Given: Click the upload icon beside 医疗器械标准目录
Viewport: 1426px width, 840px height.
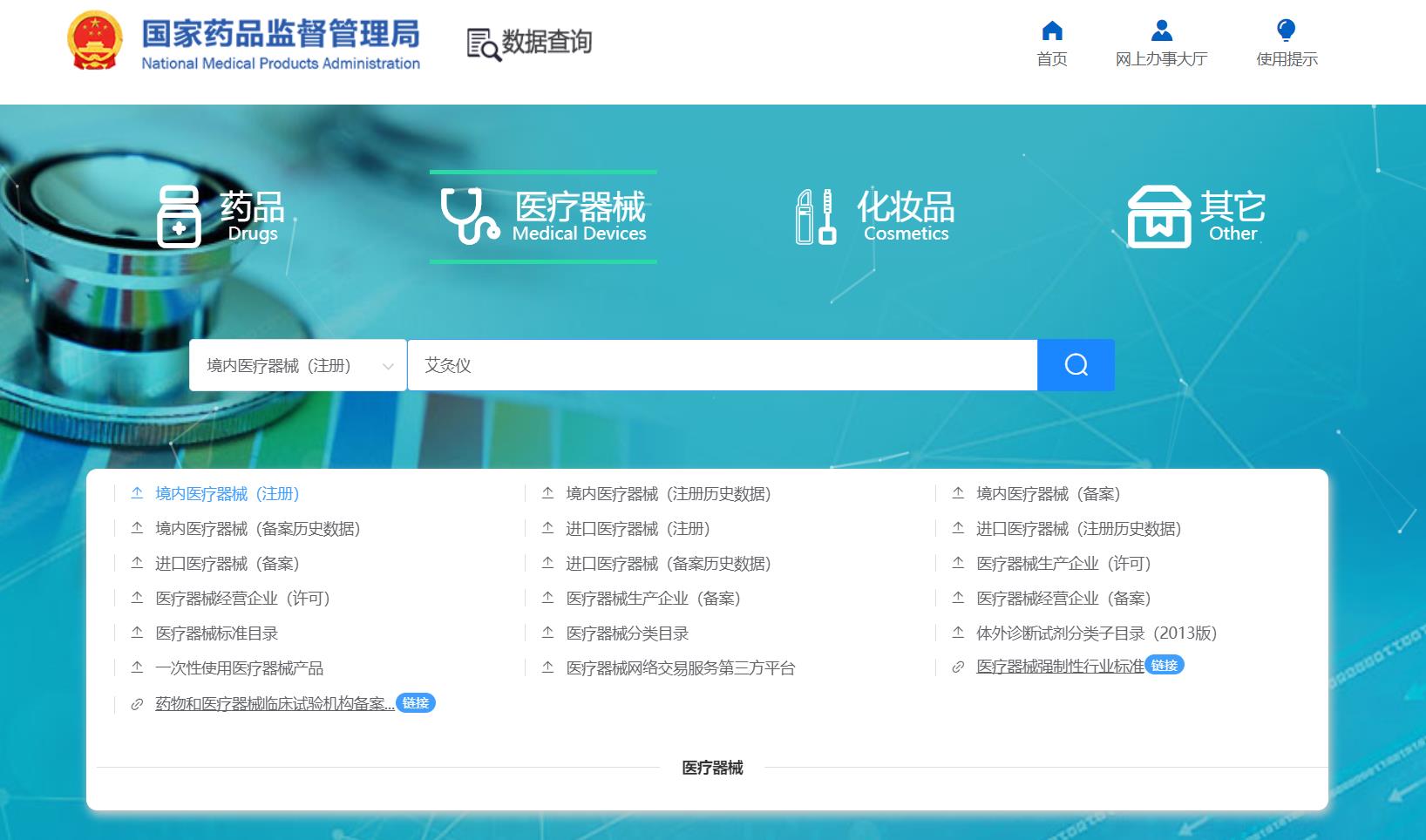Looking at the screenshot, I should point(136,633).
